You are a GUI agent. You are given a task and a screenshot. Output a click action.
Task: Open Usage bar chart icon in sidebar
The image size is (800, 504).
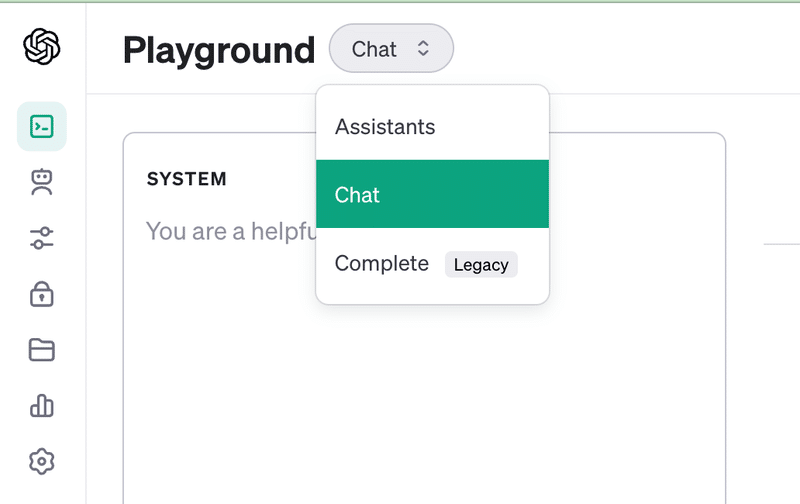click(x=42, y=406)
